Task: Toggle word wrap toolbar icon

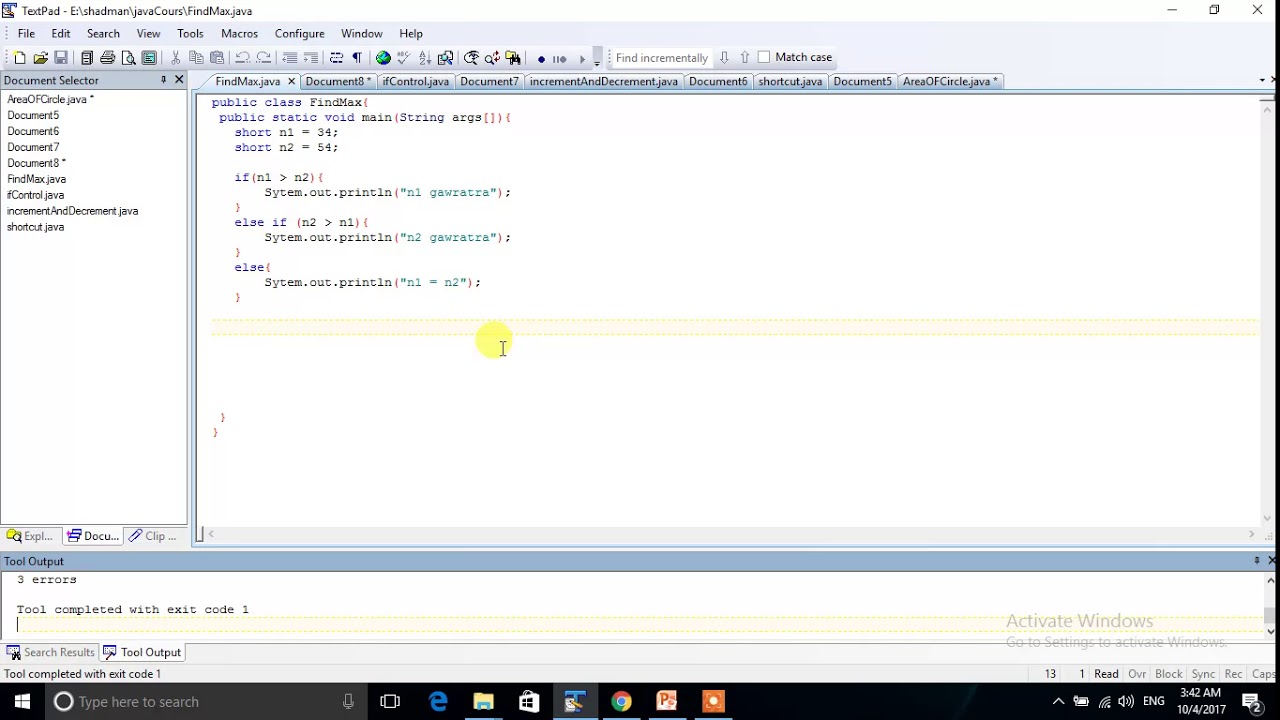Action: pos(337,58)
